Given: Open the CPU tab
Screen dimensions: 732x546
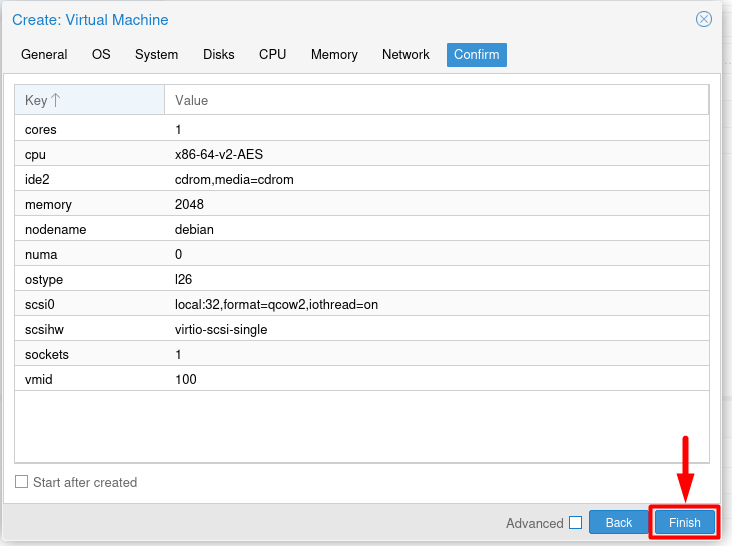Looking at the screenshot, I should (272, 55).
